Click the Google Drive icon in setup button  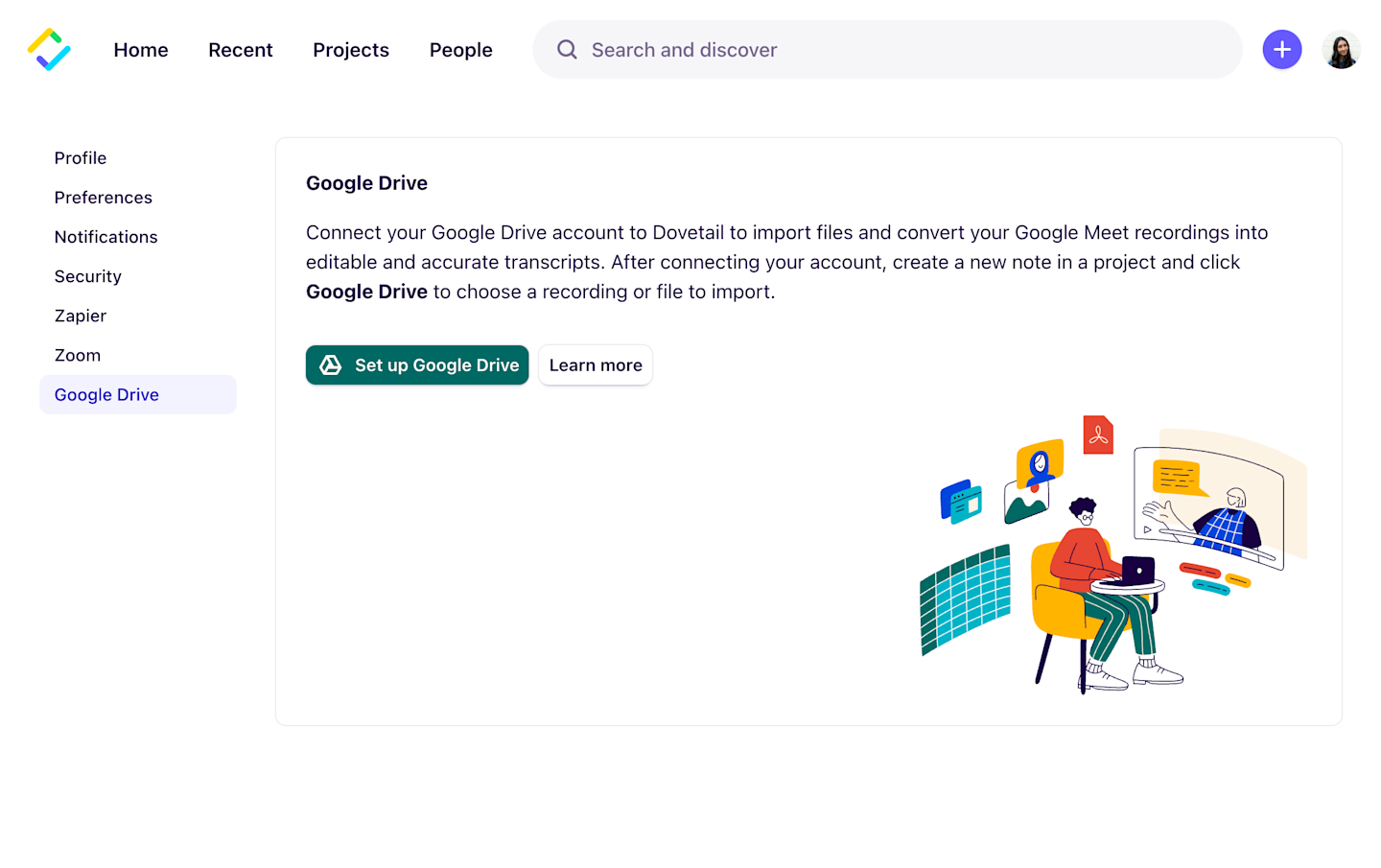click(x=331, y=365)
